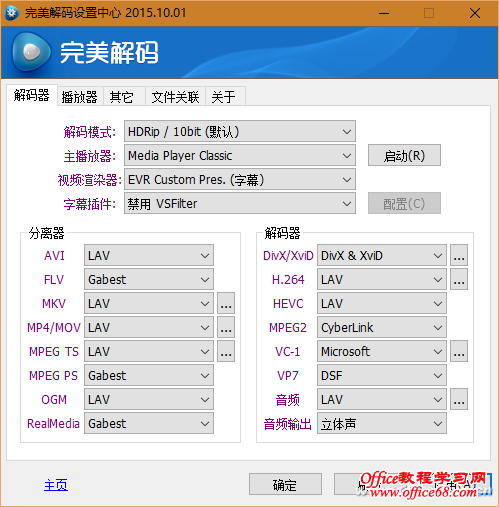Close the 完美解码设置中心 window
This screenshot has width=499, height=507.
475,13
